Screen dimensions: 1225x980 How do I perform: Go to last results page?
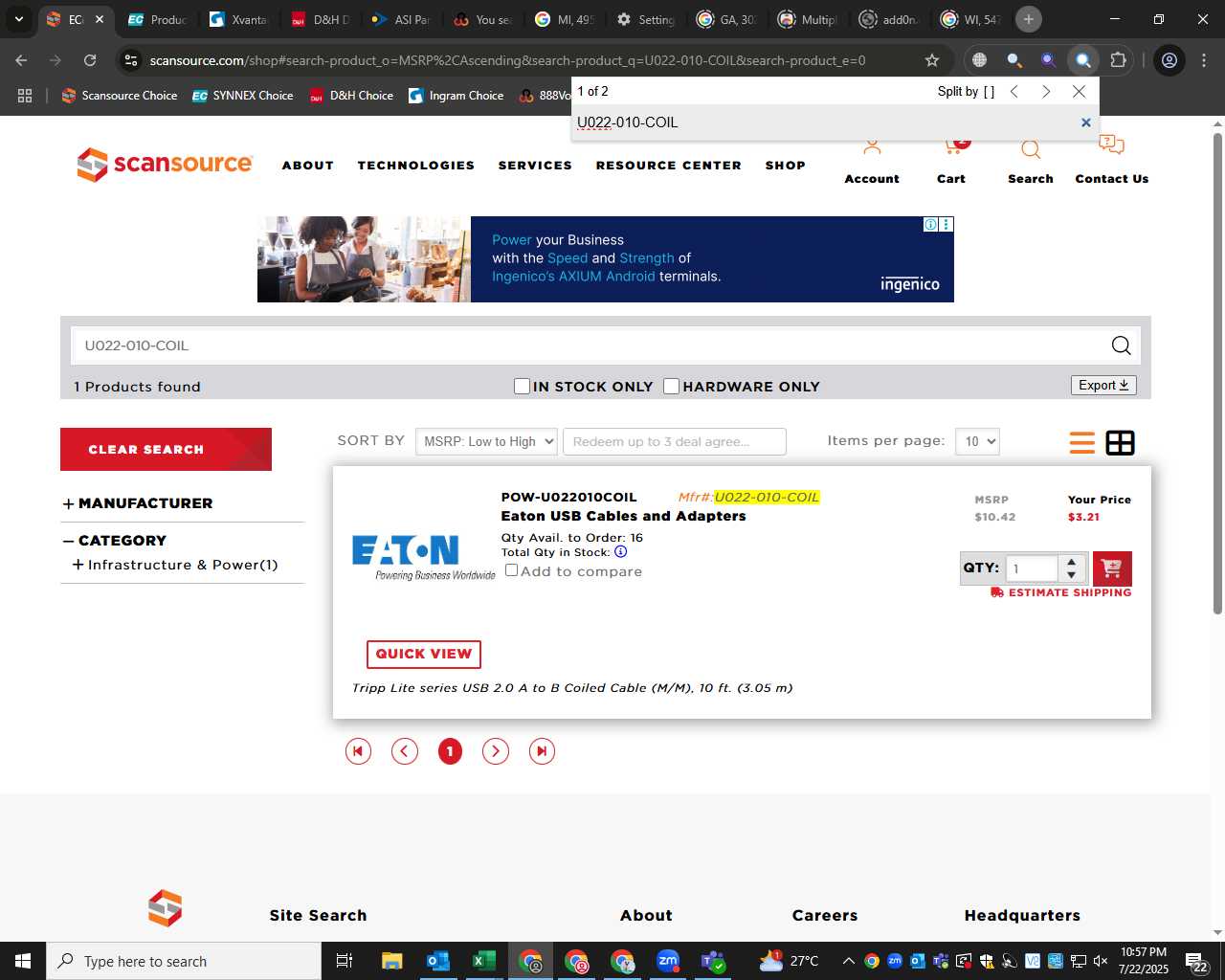[x=542, y=751]
